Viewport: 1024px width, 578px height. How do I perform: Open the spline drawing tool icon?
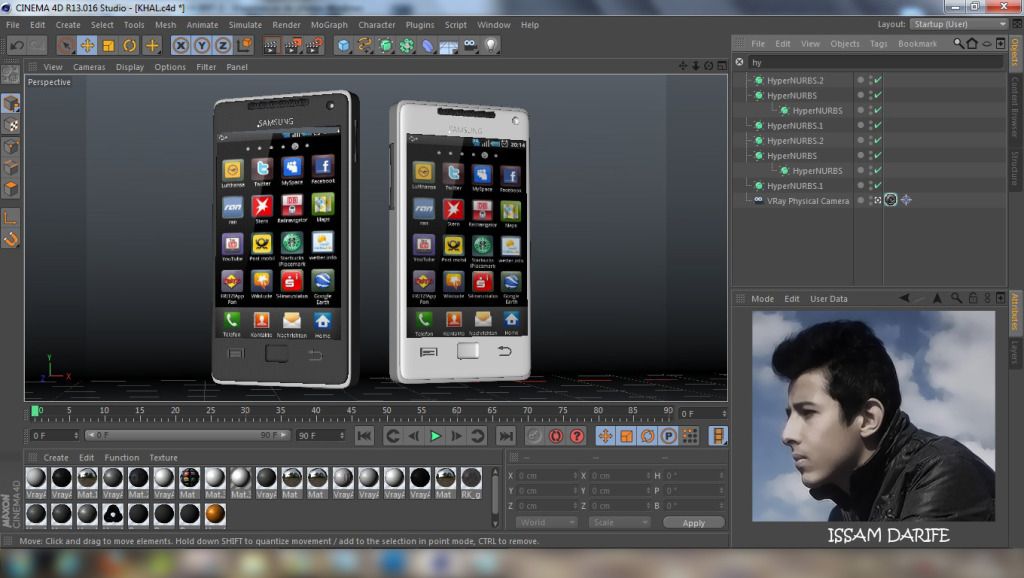tap(364, 45)
